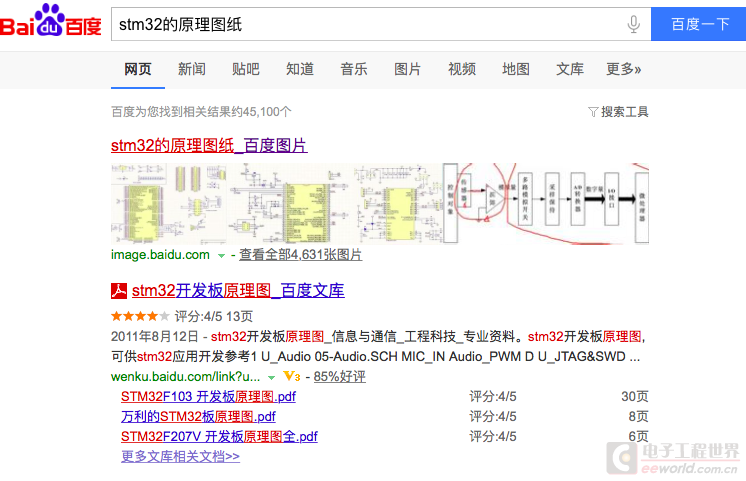Go to the 知道 tab
Image resolution: width=746 pixels, height=481 pixels.
tap(300, 69)
